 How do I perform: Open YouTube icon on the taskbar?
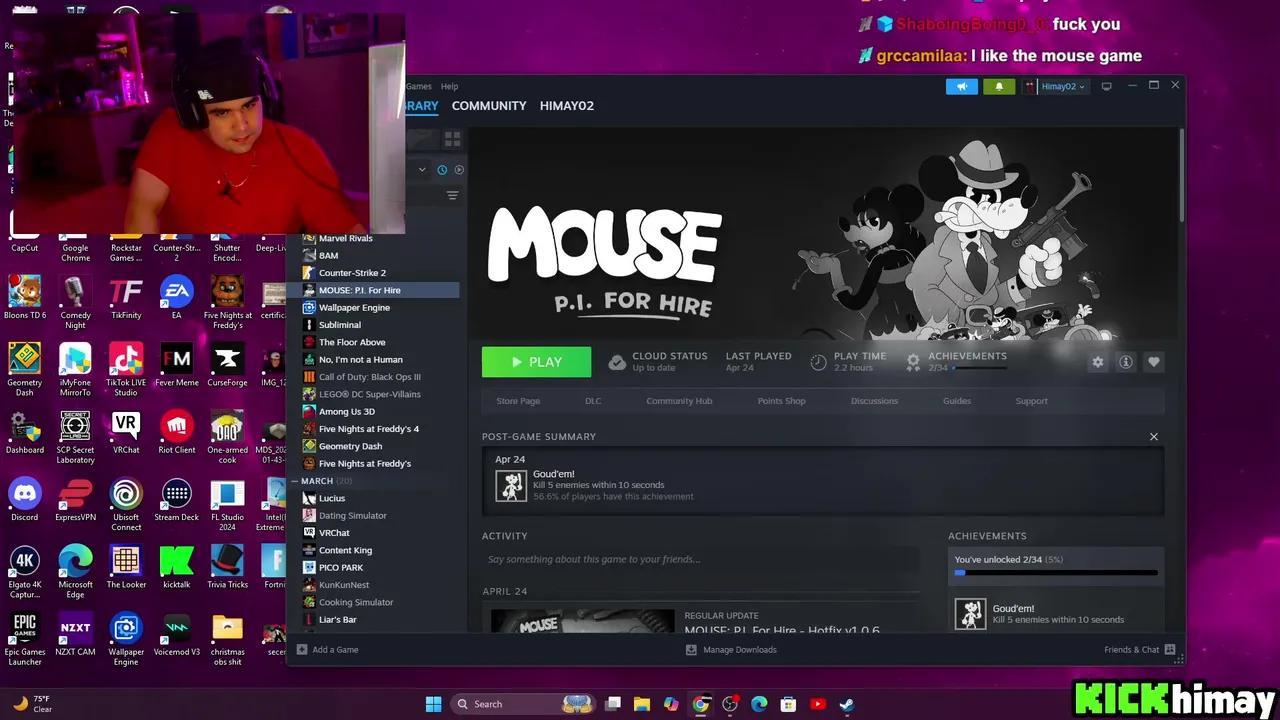tap(817, 704)
